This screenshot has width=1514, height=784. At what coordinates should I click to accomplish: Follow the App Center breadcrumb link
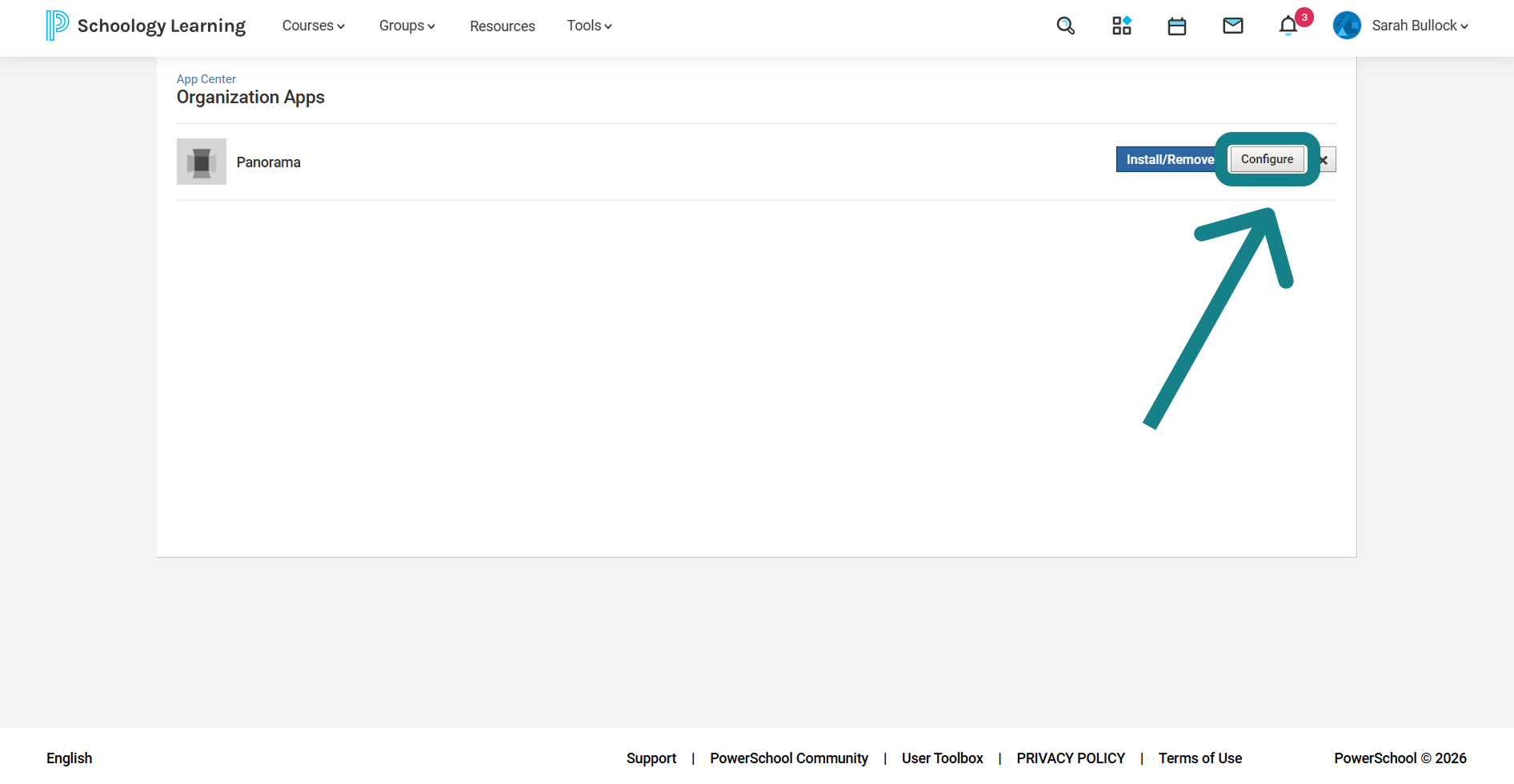coord(206,79)
